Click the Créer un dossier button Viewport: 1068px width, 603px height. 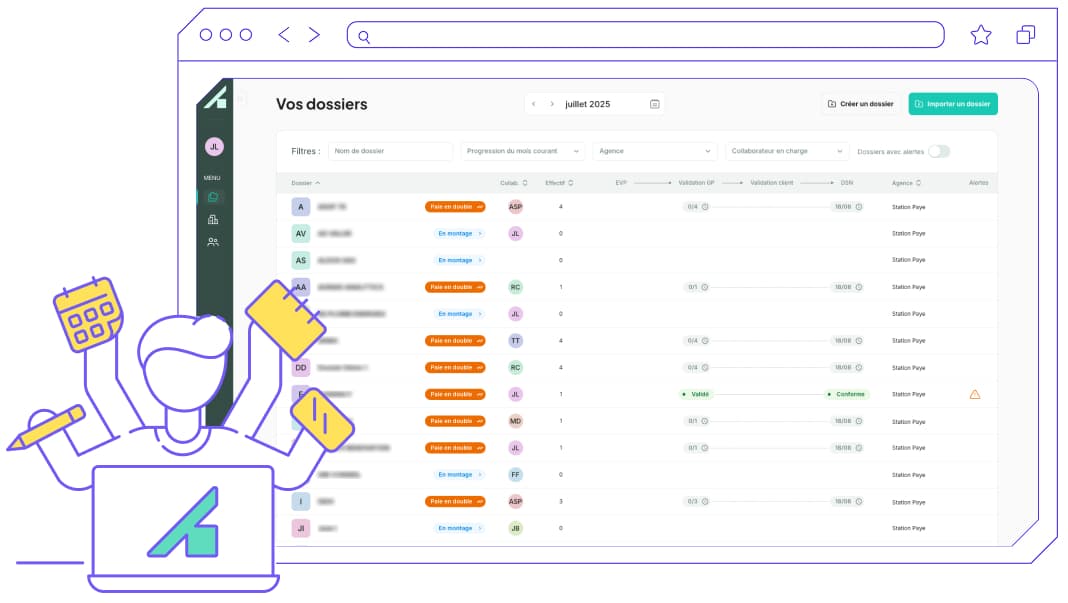click(859, 104)
